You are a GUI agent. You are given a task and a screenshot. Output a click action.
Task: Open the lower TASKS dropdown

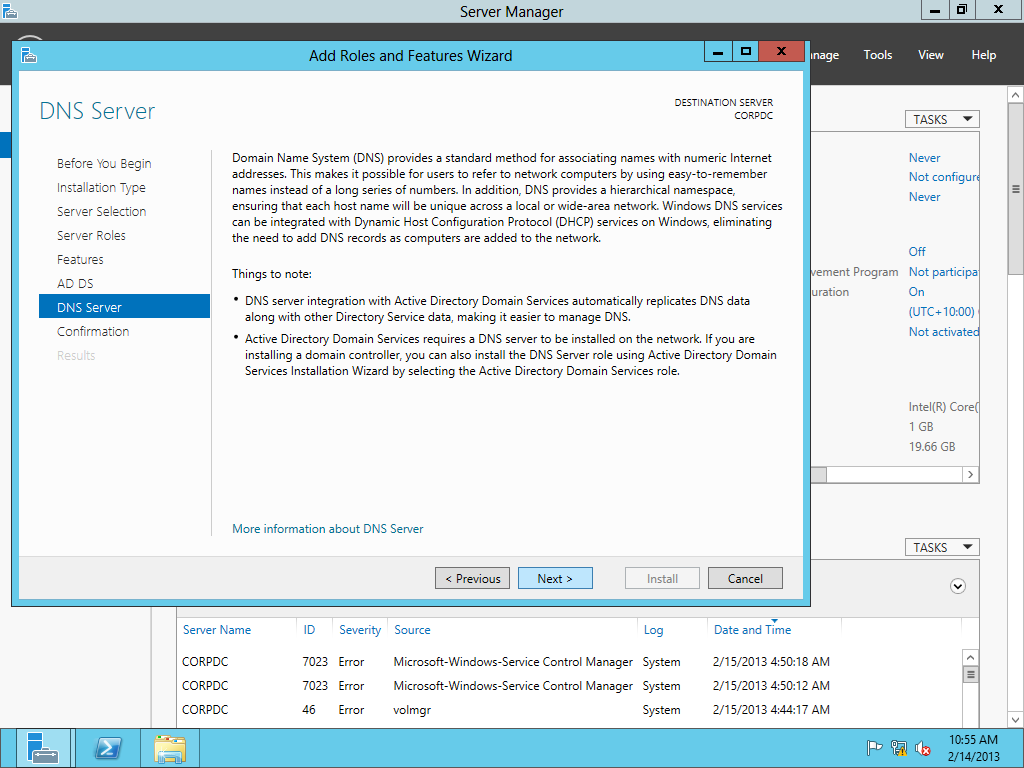(942, 547)
